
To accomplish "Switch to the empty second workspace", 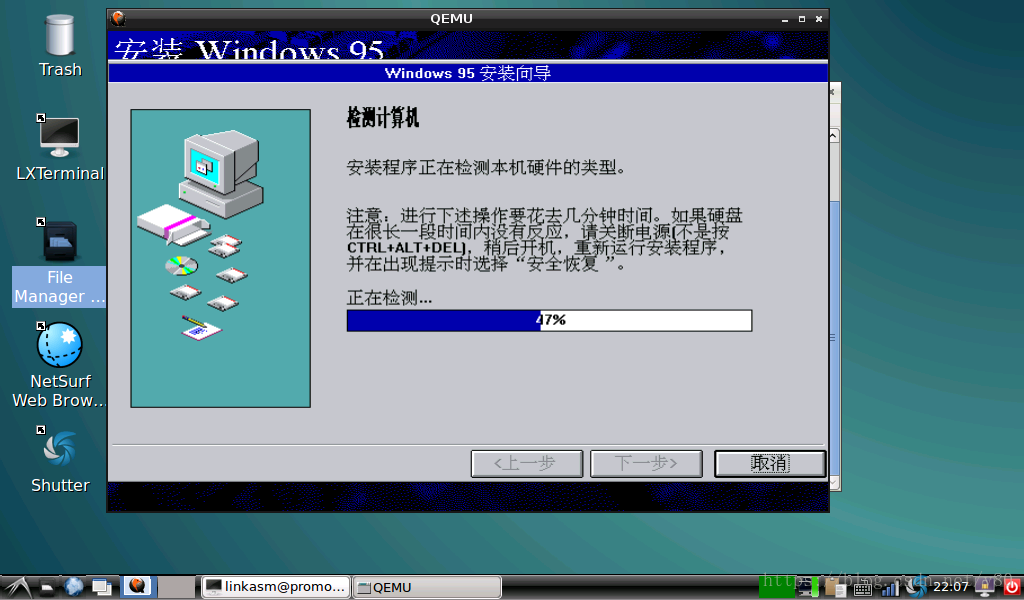I will [x=176, y=587].
